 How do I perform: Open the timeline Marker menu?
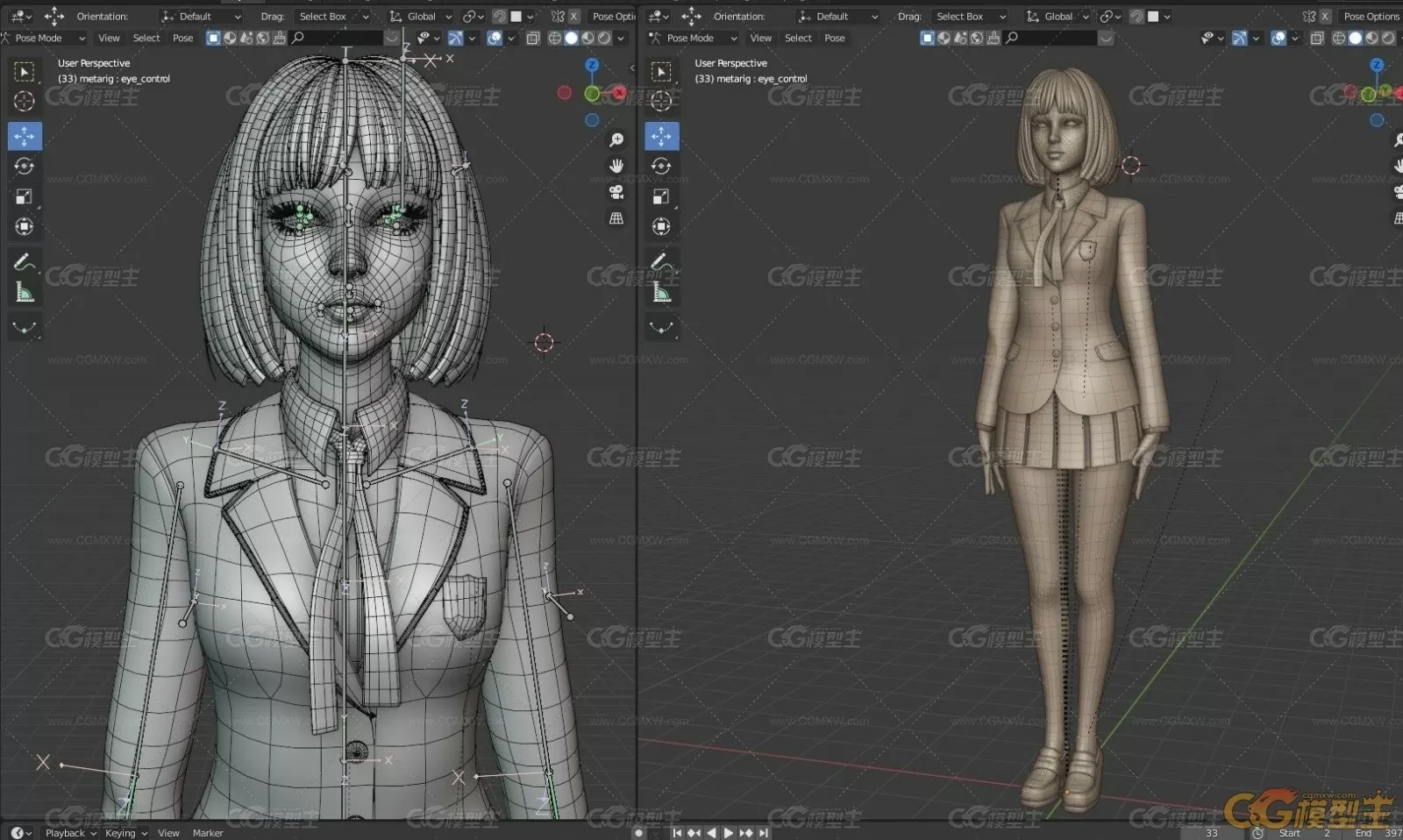coord(208,833)
